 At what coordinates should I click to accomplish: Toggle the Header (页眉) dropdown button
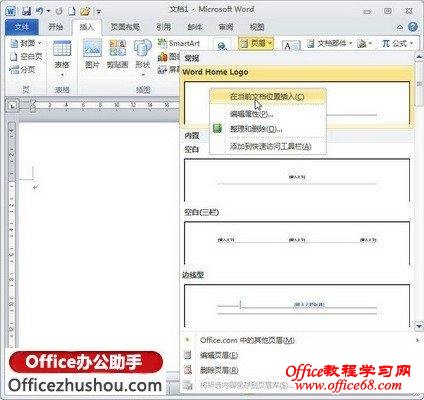(256, 43)
